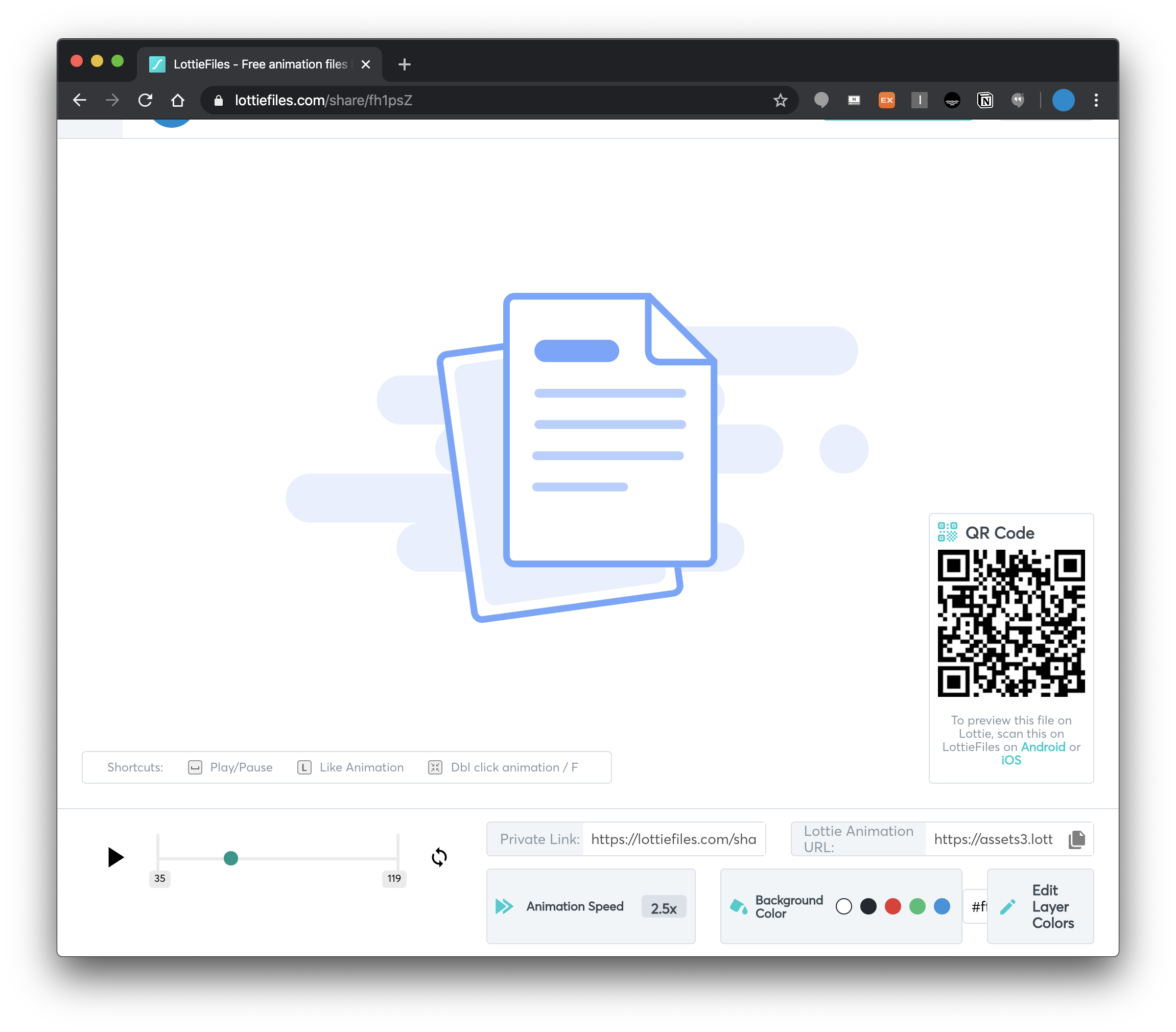The height and width of the screenshot is (1032, 1176).
Task: Click the document animation preview
Action: pyautogui.click(x=577, y=457)
